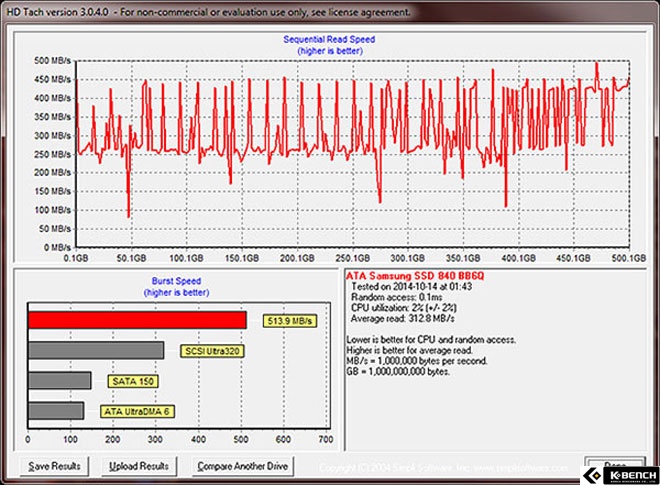Click the SCSI Ultra320 label
Screen dimensions: 660x485
(212, 351)
